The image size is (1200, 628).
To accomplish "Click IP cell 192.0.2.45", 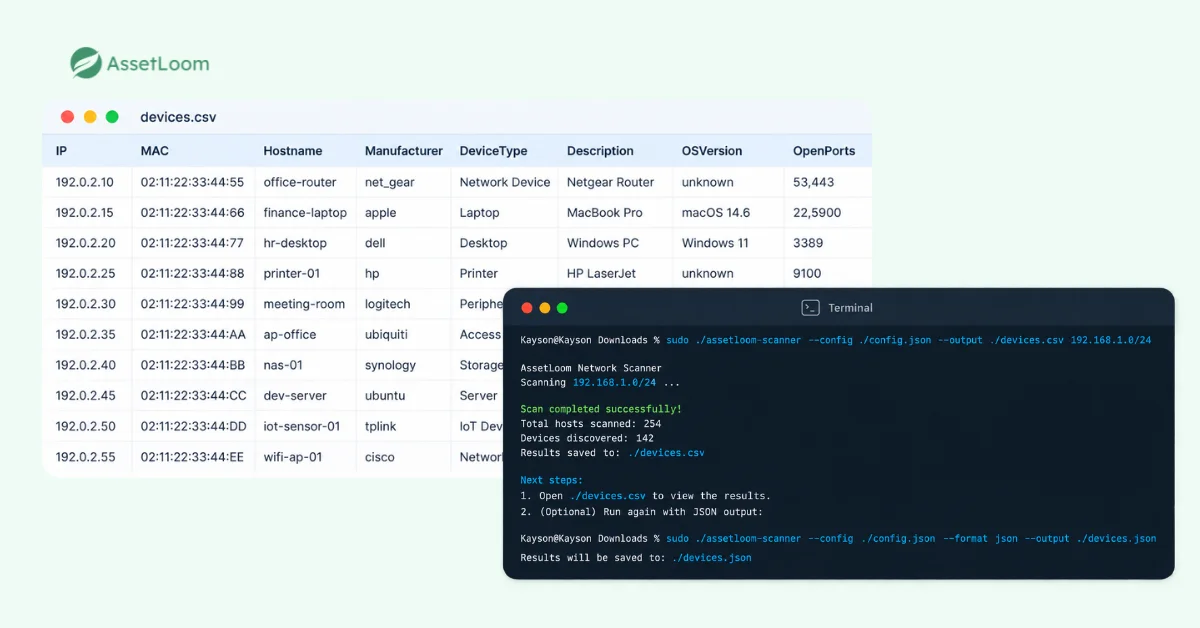I will click(85, 395).
